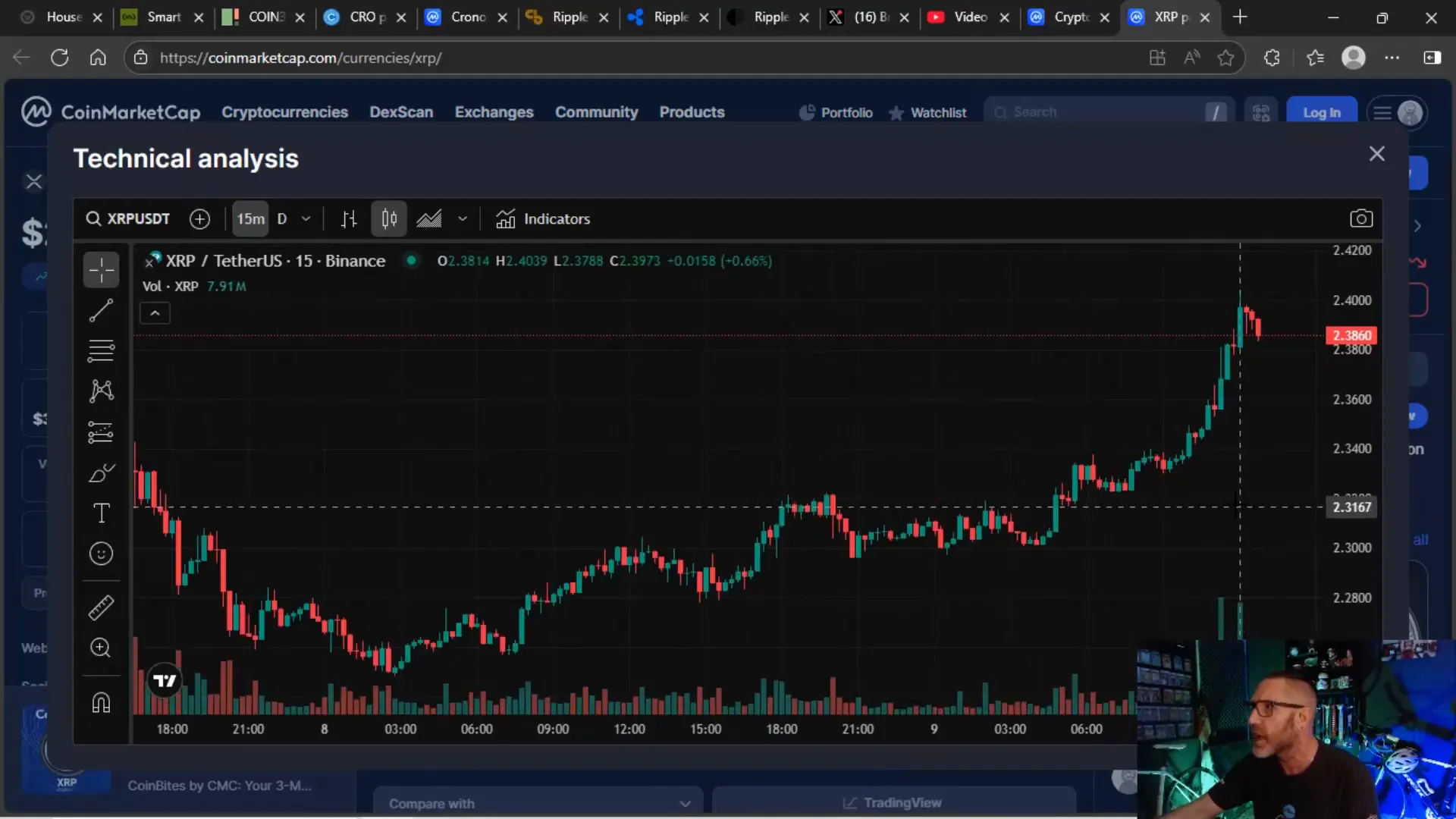
Task: Collapse the chart legend arrow
Action: 155,313
